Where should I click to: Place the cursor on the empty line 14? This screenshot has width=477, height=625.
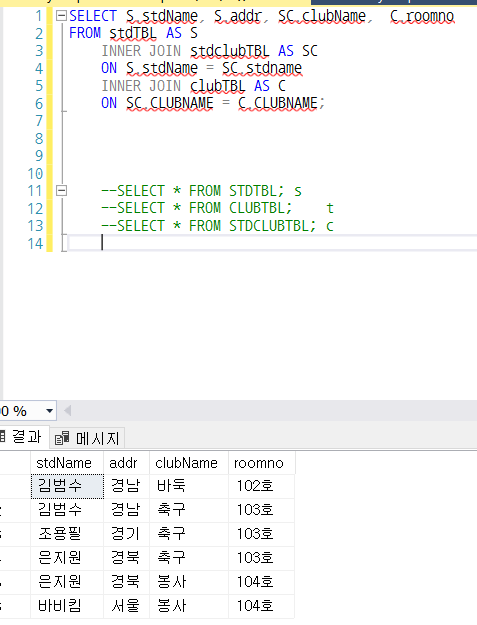pyautogui.click(x=273, y=243)
